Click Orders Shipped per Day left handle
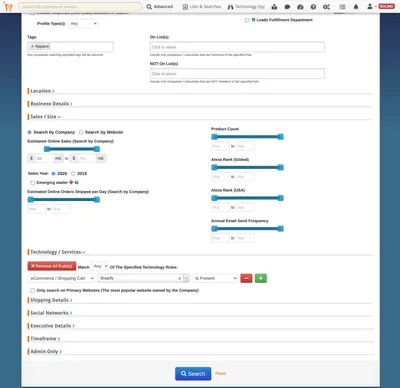 (31, 200)
